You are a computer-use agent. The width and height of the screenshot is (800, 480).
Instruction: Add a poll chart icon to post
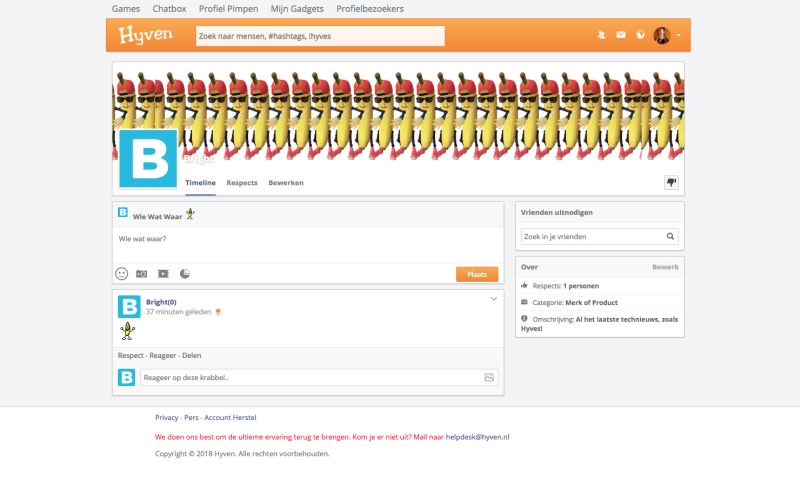click(x=185, y=273)
